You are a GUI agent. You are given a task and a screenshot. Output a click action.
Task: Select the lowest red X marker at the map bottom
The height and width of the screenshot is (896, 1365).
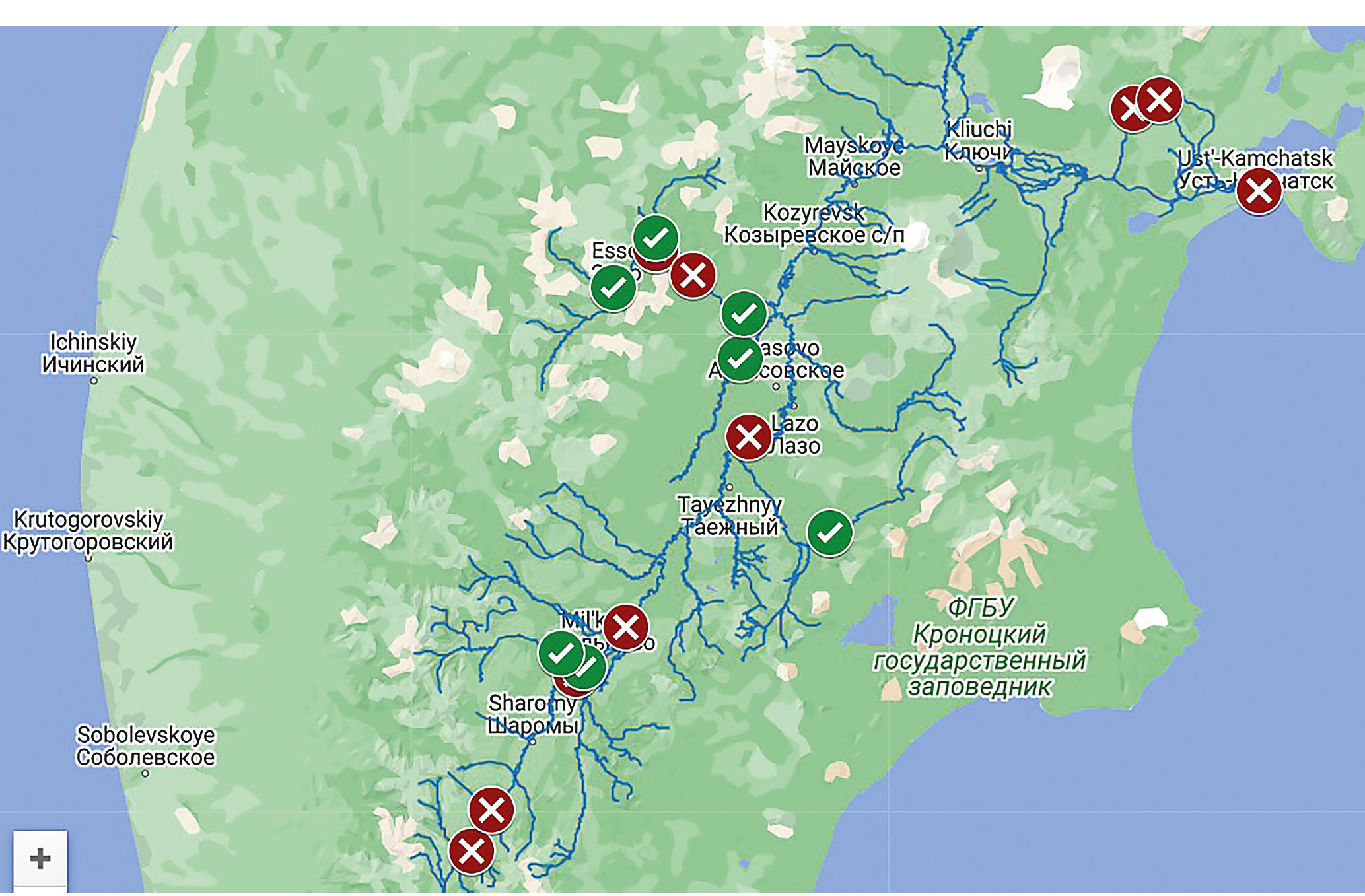coord(471,852)
